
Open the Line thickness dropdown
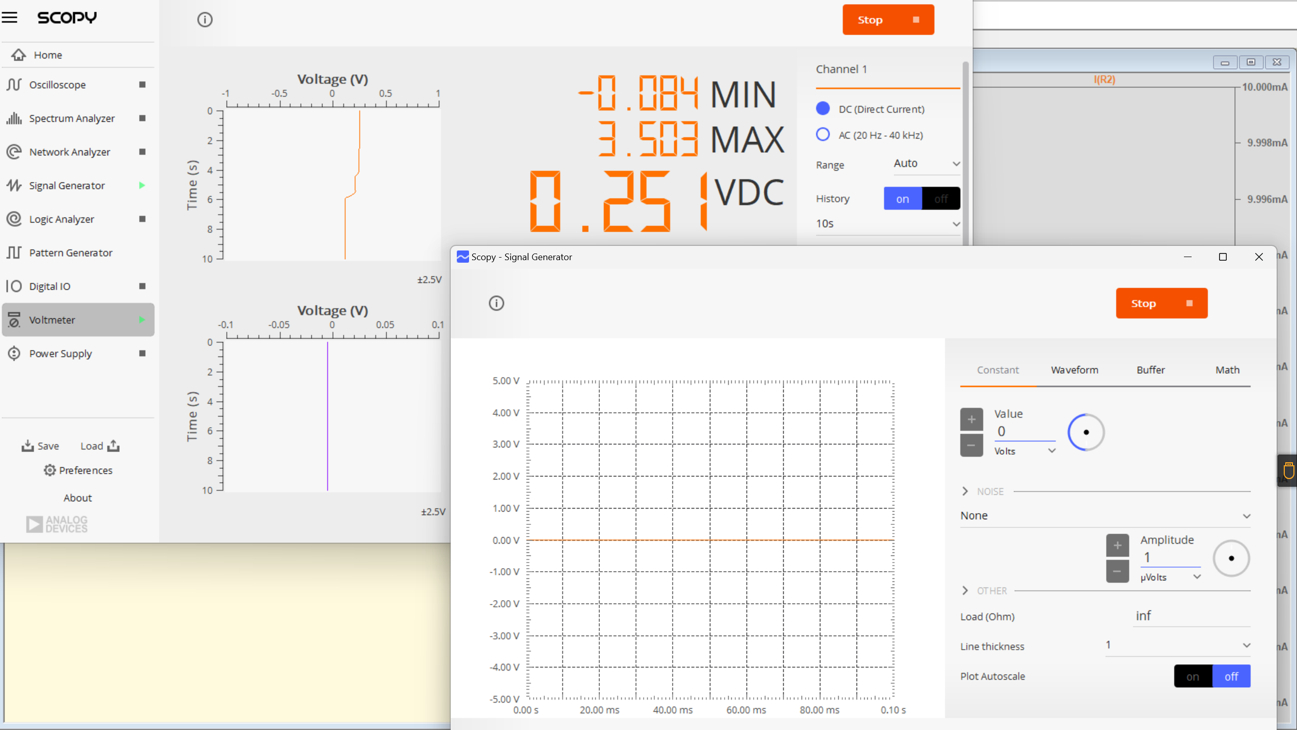pos(1178,645)
